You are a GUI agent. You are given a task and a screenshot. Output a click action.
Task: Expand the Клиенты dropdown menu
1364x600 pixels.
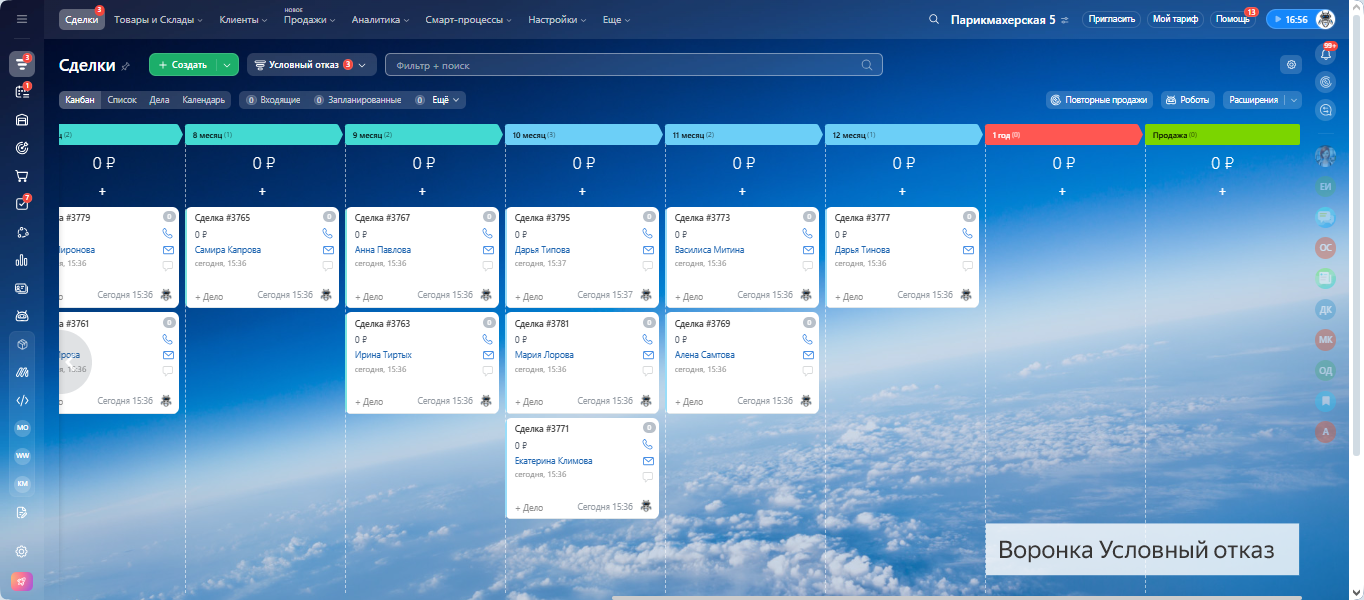[243, 19]
